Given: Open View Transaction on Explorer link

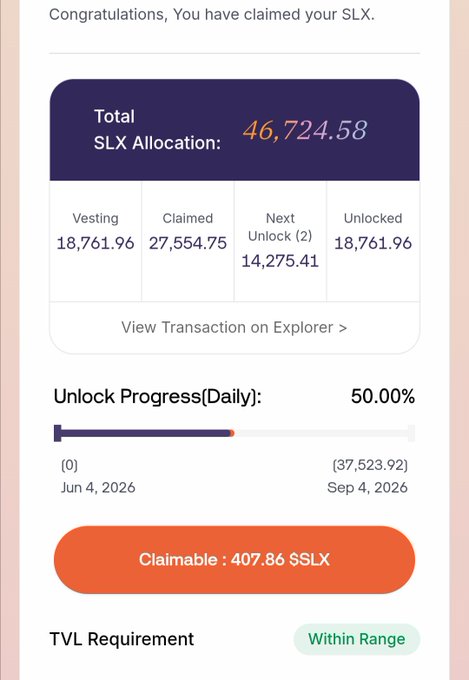Looking at the screenshot, I should 234,327.
